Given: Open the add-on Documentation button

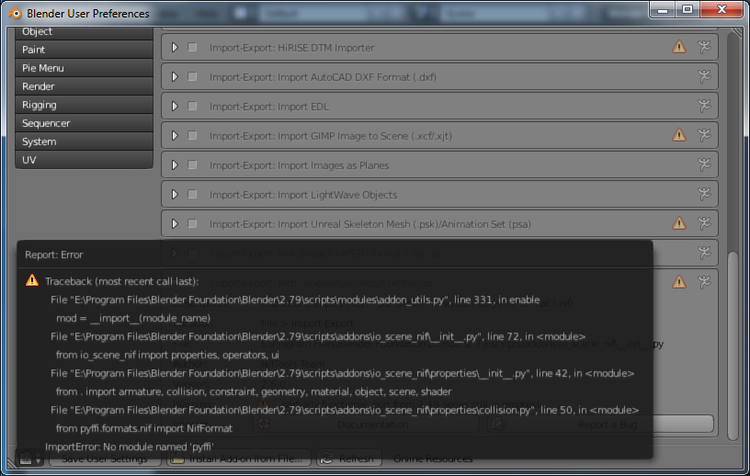Looking at the screenshot, I should point(366,424).
